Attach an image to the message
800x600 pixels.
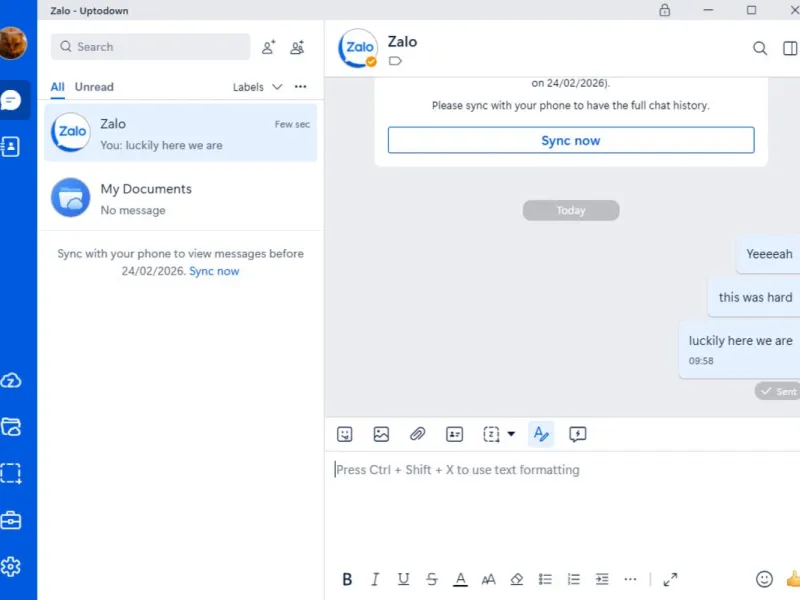[x=381, y=434]
